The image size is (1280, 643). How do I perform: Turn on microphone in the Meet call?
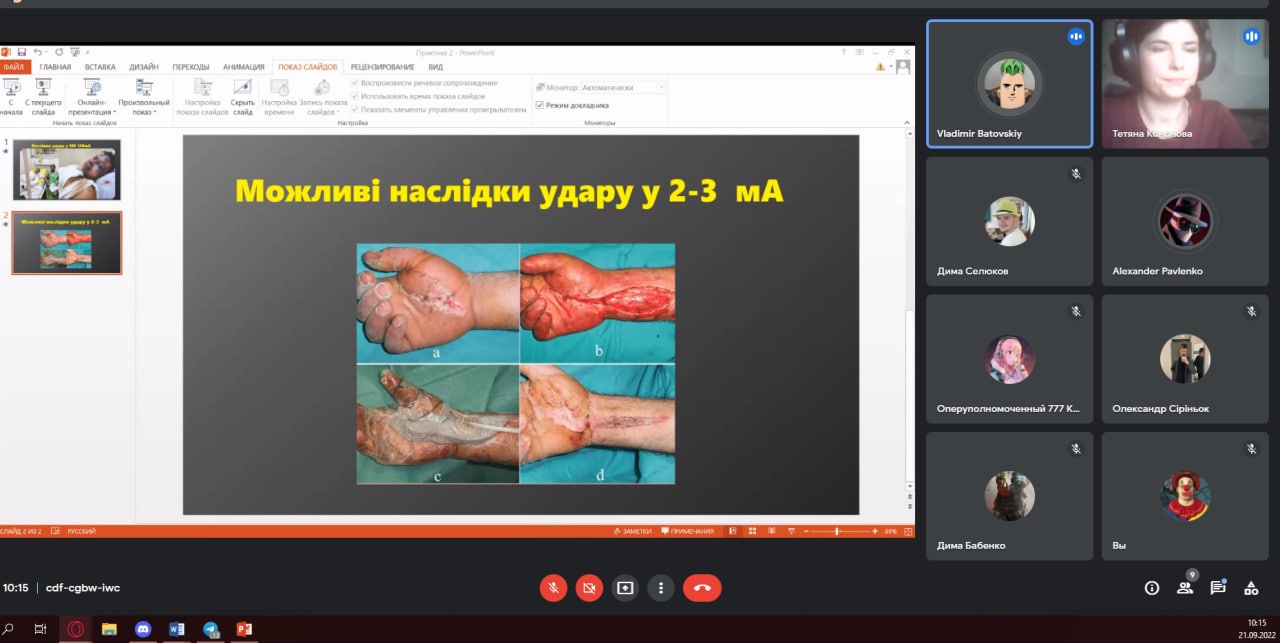pyautogui.click(x=553, y=588)
